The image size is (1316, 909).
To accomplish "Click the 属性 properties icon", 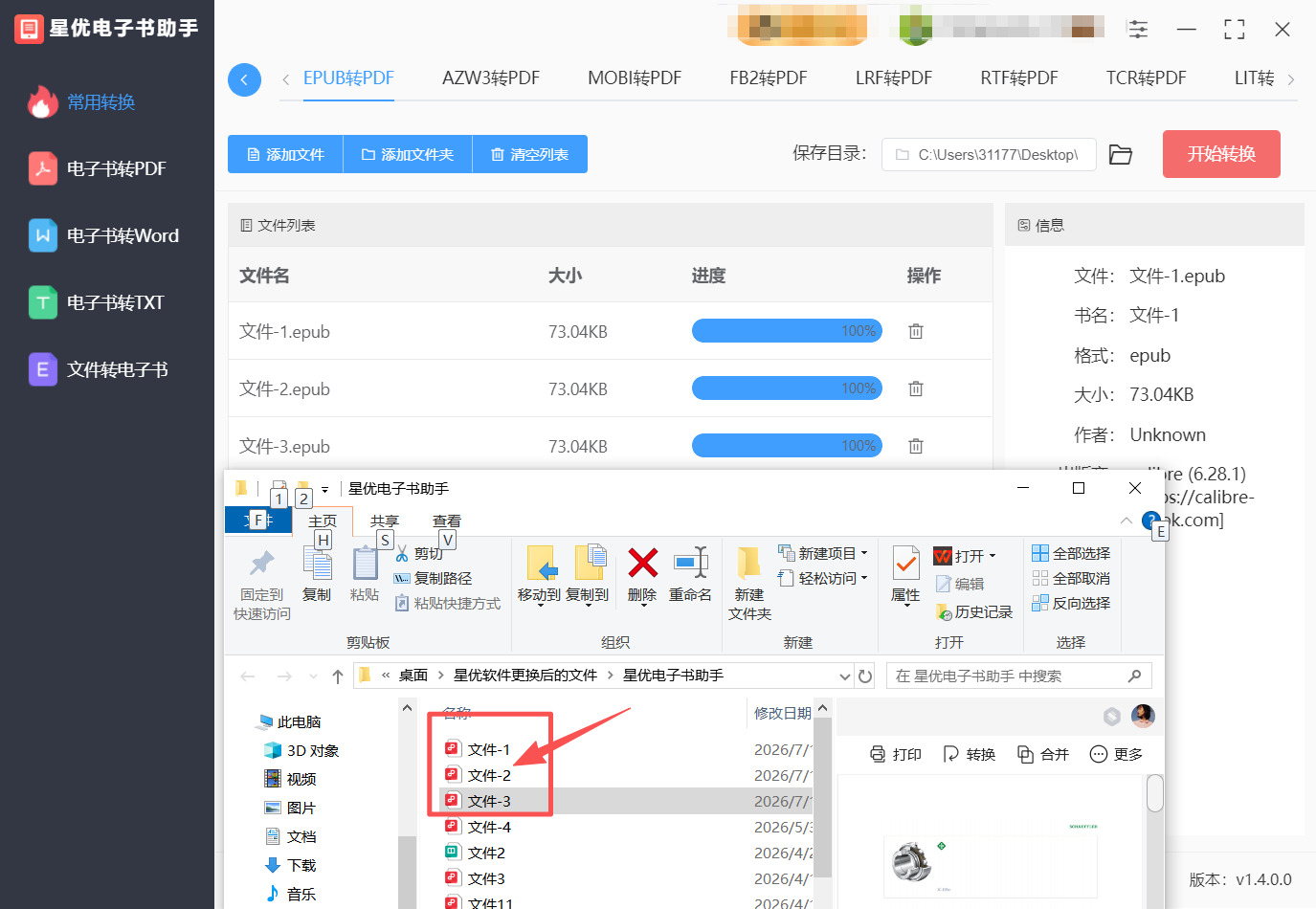I will (905, 564).
